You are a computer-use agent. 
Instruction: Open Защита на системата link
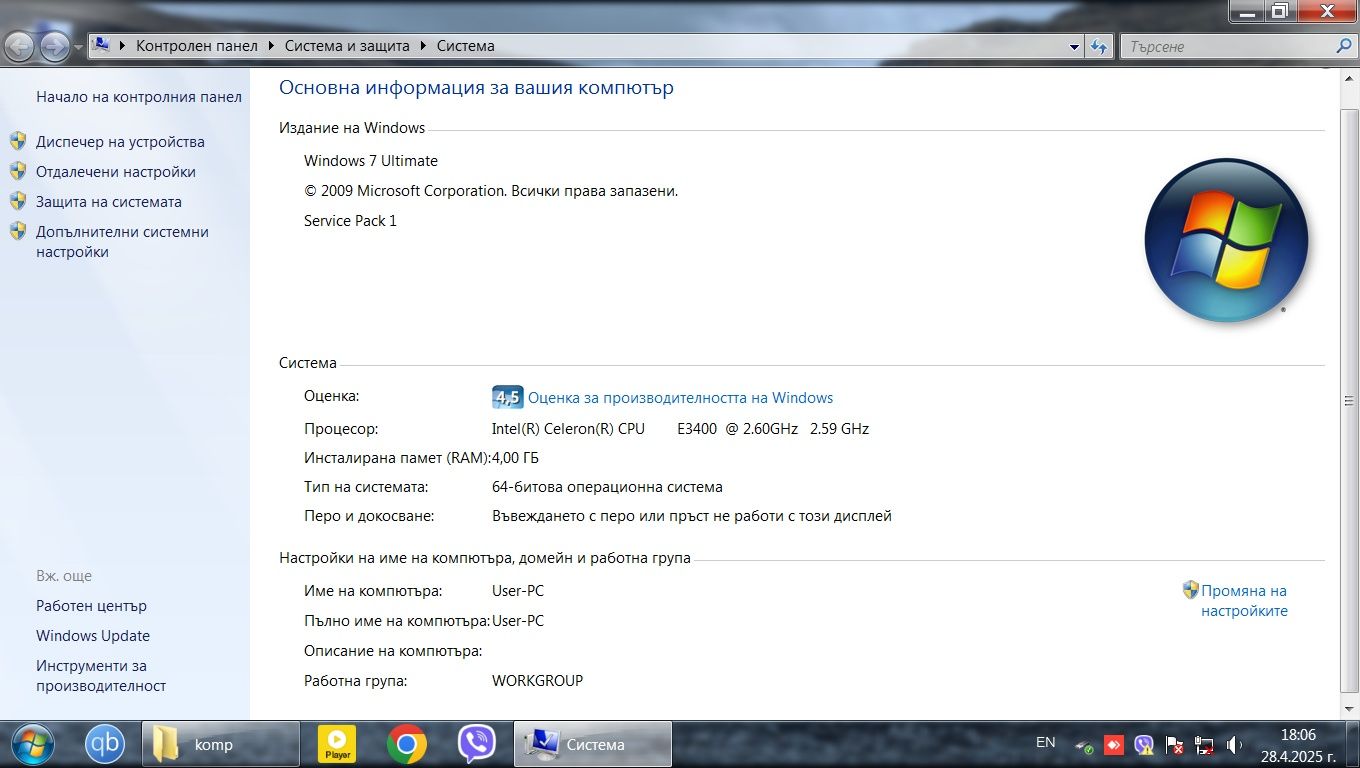click(x=109, y=202)
